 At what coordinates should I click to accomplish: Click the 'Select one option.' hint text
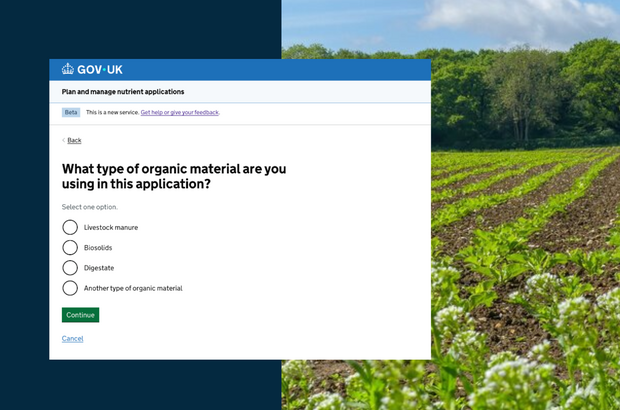[x=90, y=207]
